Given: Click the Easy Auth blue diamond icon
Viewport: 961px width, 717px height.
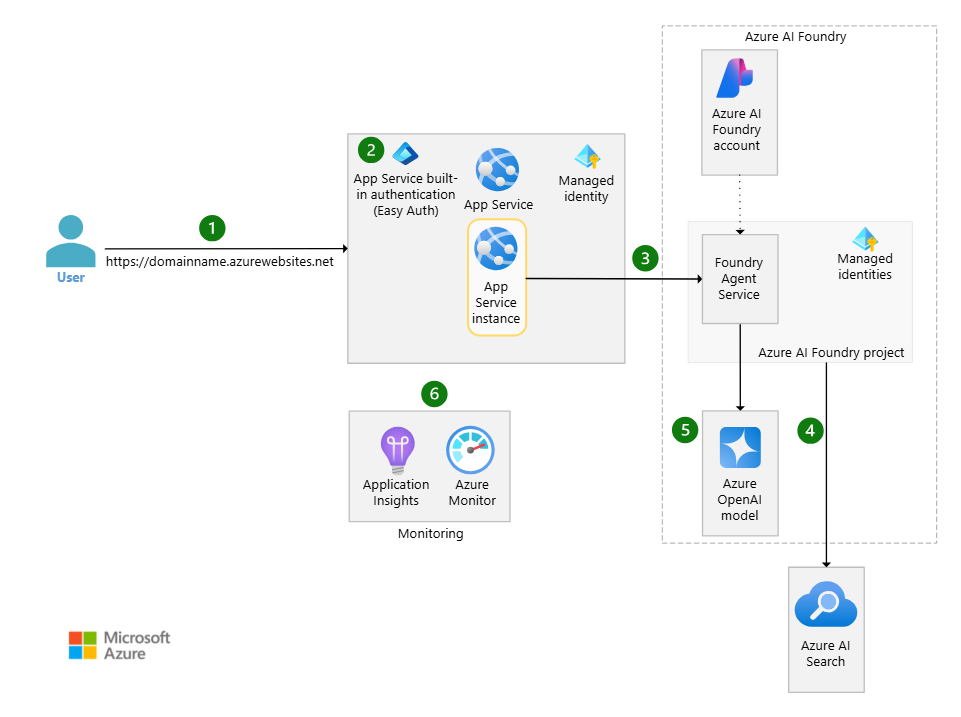Looking at the screenshot, I should [405, 153].
